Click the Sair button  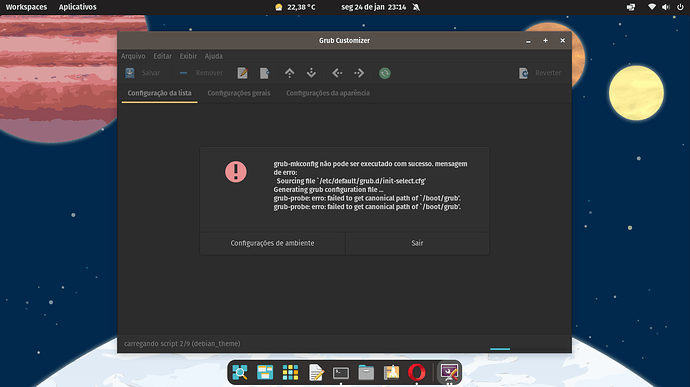[x=417, y=243]
